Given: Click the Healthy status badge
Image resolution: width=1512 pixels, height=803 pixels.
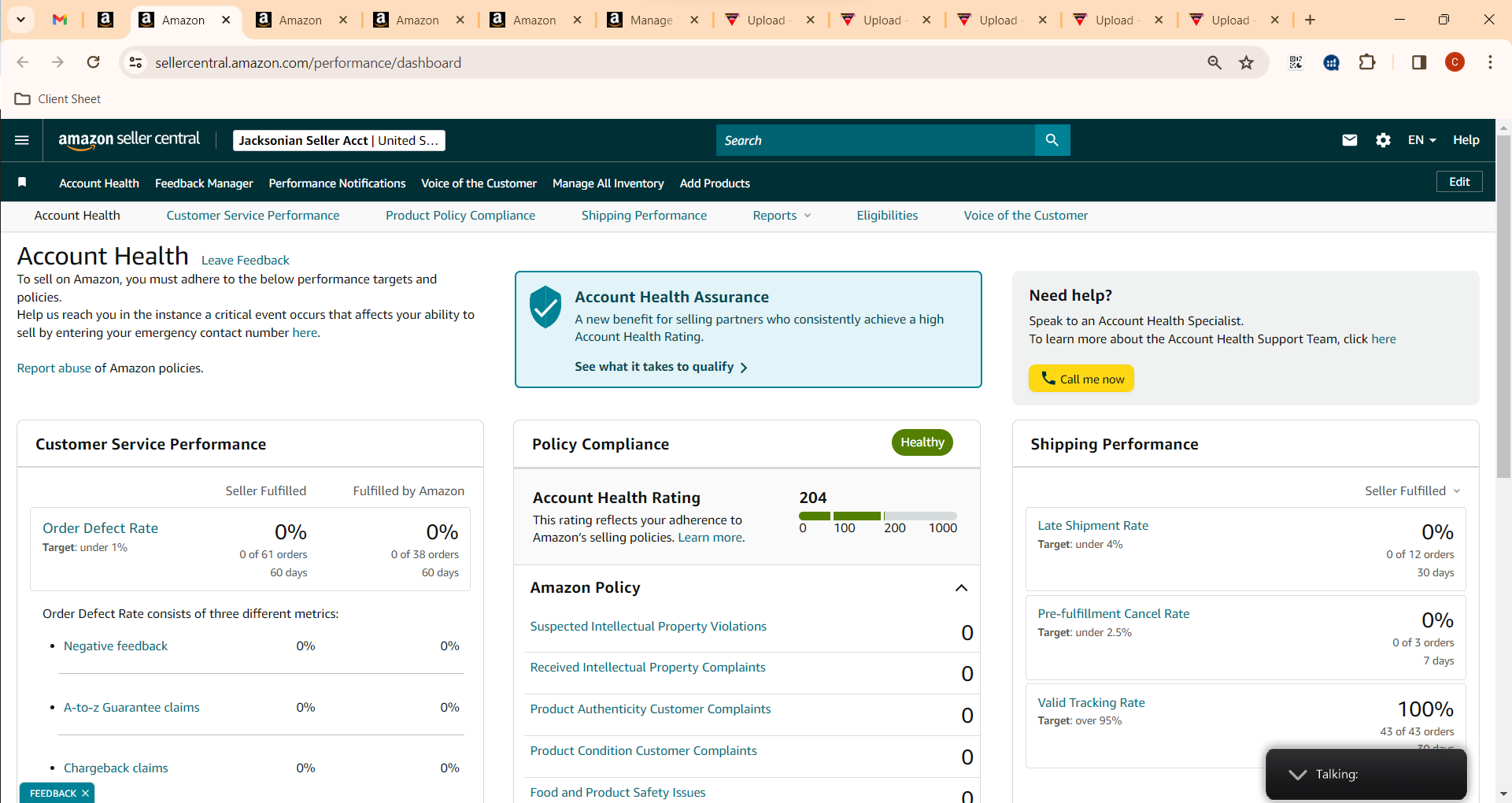Looking at the screenshot, I should [x=922, y=442].
